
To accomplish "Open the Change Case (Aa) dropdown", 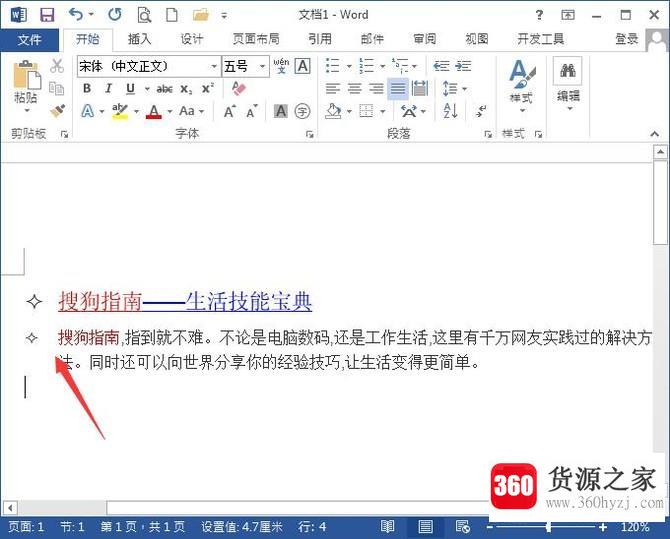I will 191,111.
